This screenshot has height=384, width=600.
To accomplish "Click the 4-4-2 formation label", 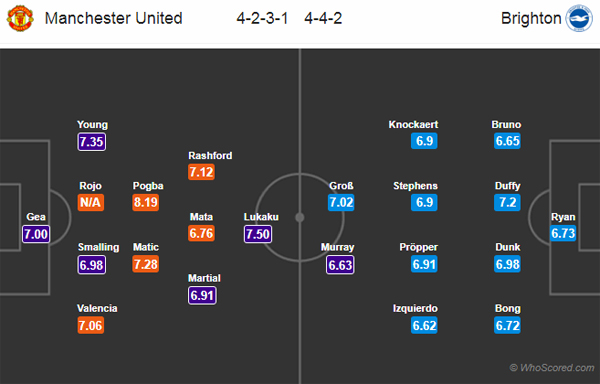I will coord(323,18).
